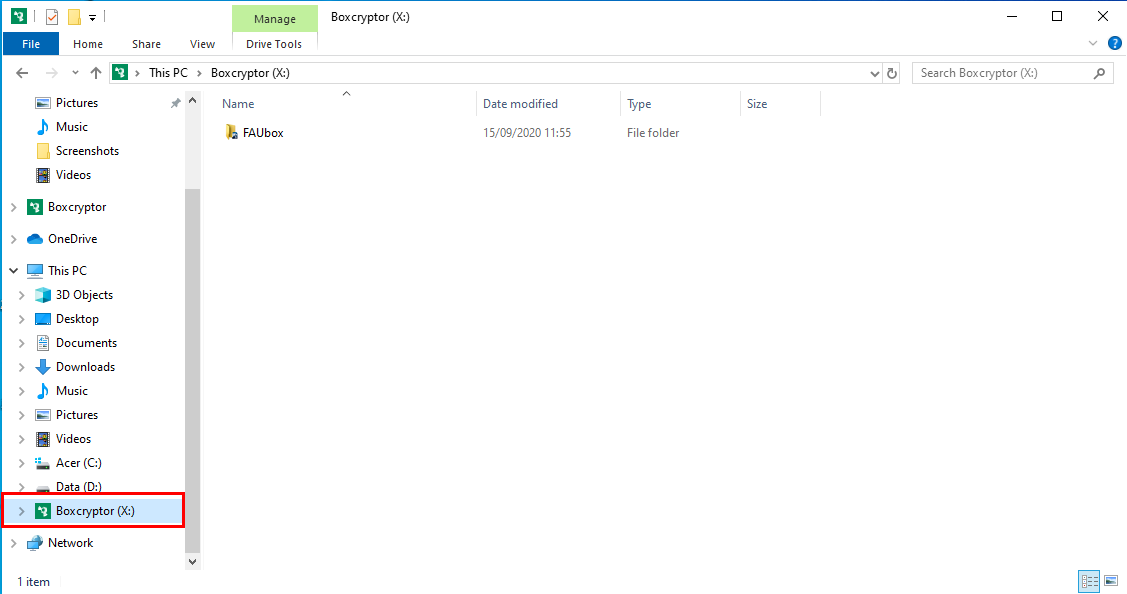The height and width of the screenshot is (594, 1127).
Task: Expand the 3D Objects node
Action: [x=22, y=295]
